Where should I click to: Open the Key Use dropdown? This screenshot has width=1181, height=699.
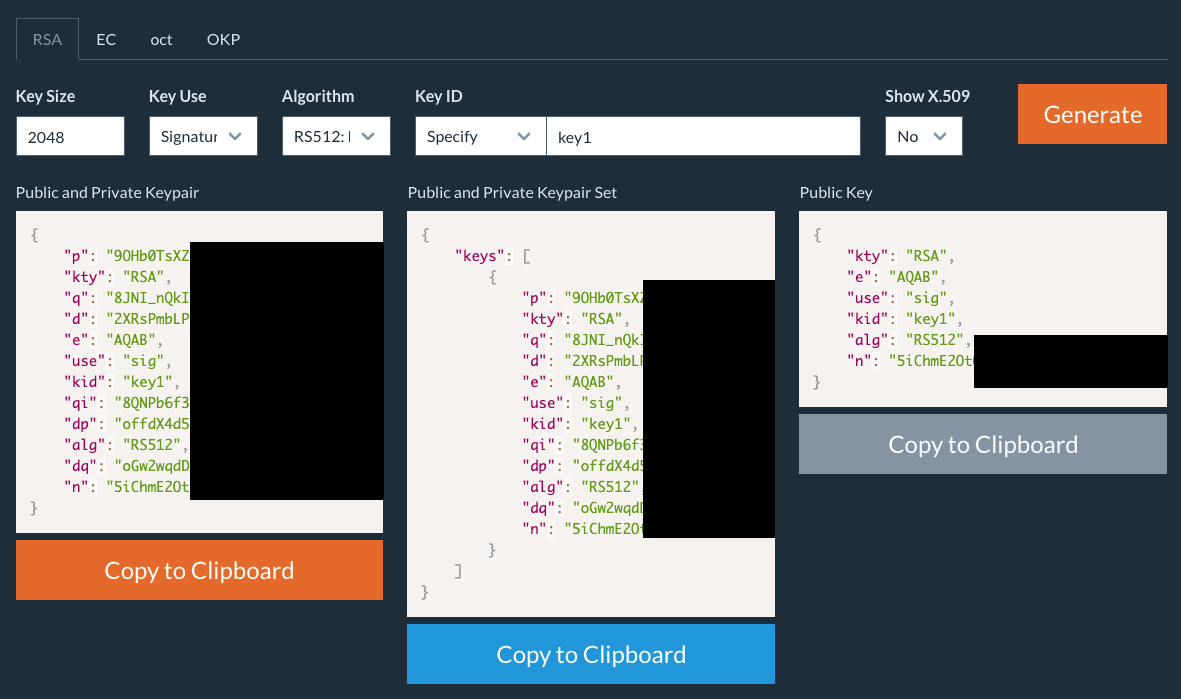coord(203,135)
